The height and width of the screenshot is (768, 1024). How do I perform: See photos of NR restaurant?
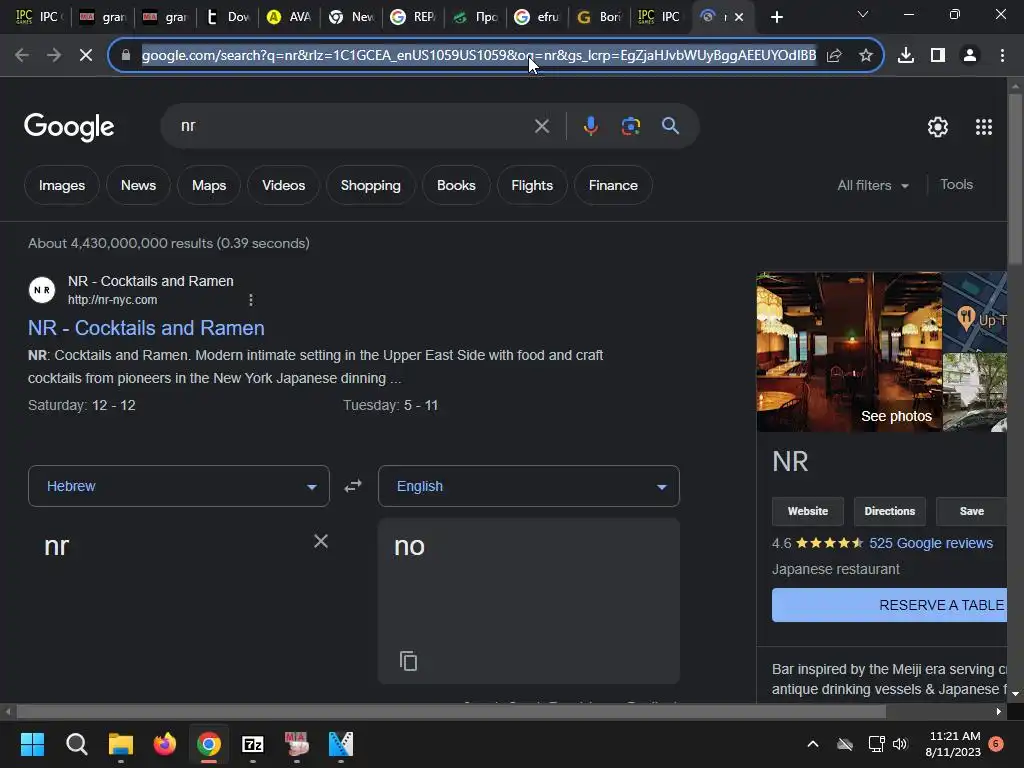[x=896, y=417]
